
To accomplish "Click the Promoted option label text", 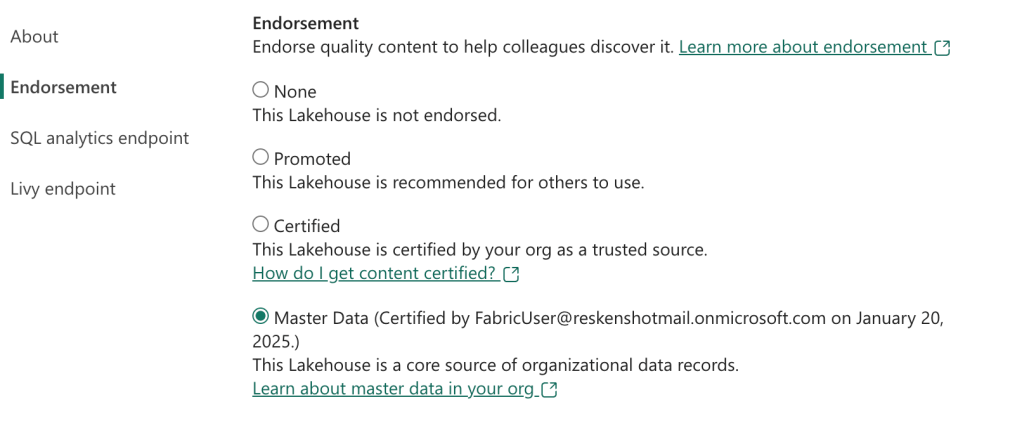I will pyautogui.click(x=312, y=158).
